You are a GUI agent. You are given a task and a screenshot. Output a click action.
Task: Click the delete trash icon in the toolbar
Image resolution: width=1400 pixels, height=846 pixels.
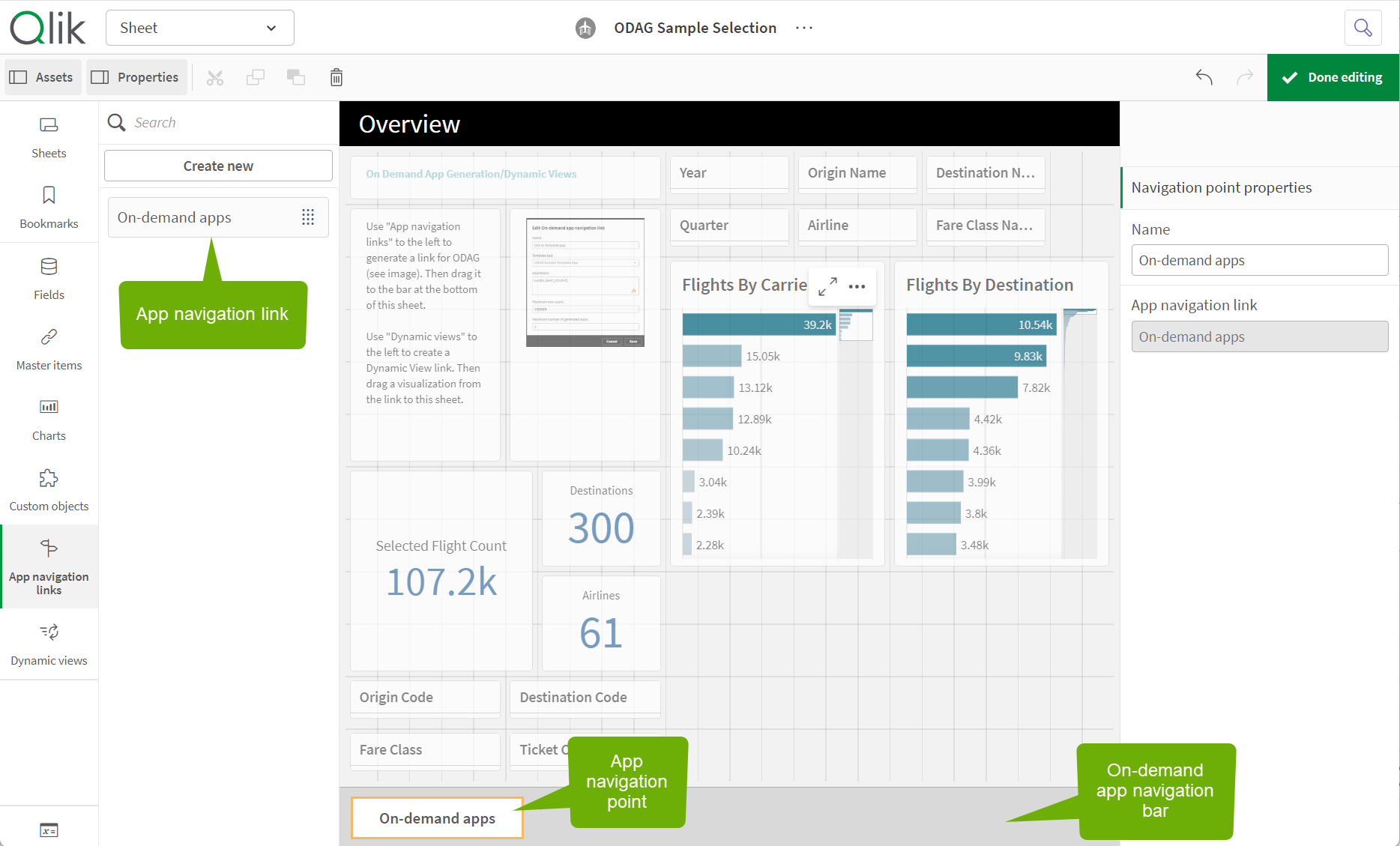(336, 76)
